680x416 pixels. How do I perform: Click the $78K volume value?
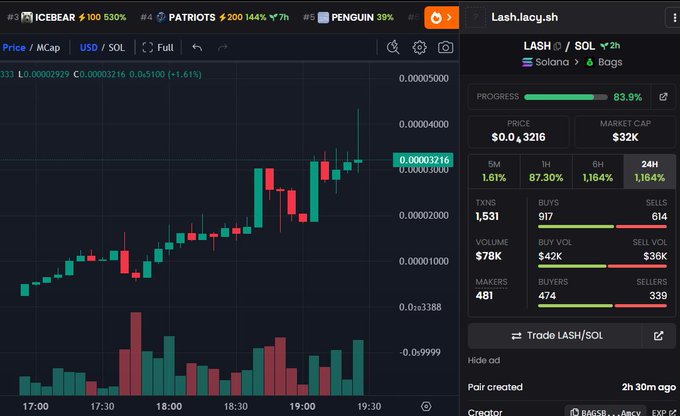pos(488,256)
